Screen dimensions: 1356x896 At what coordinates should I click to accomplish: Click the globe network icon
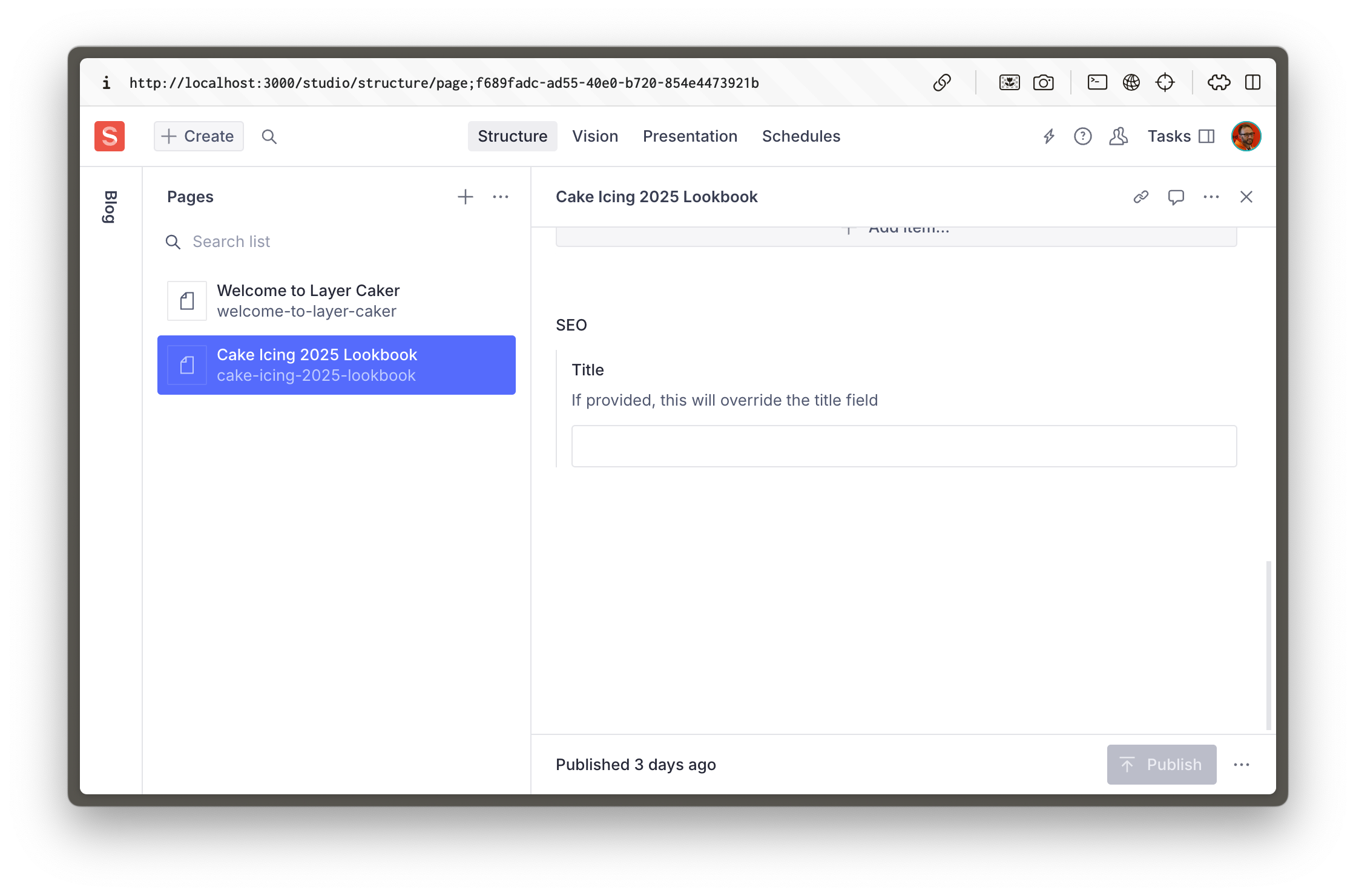coord(1131,82)
